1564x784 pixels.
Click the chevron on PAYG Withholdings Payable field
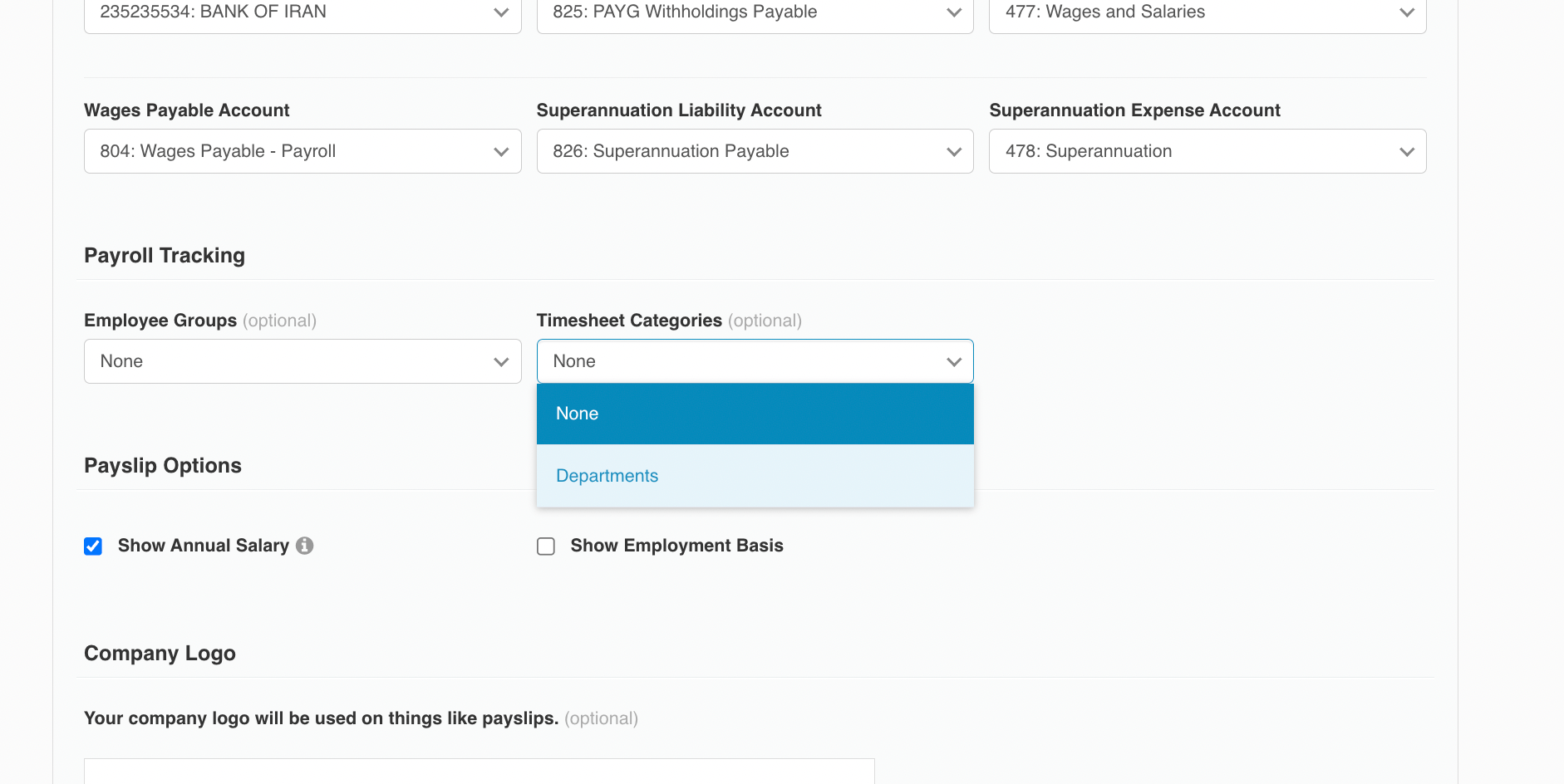(x=952, y=12)
